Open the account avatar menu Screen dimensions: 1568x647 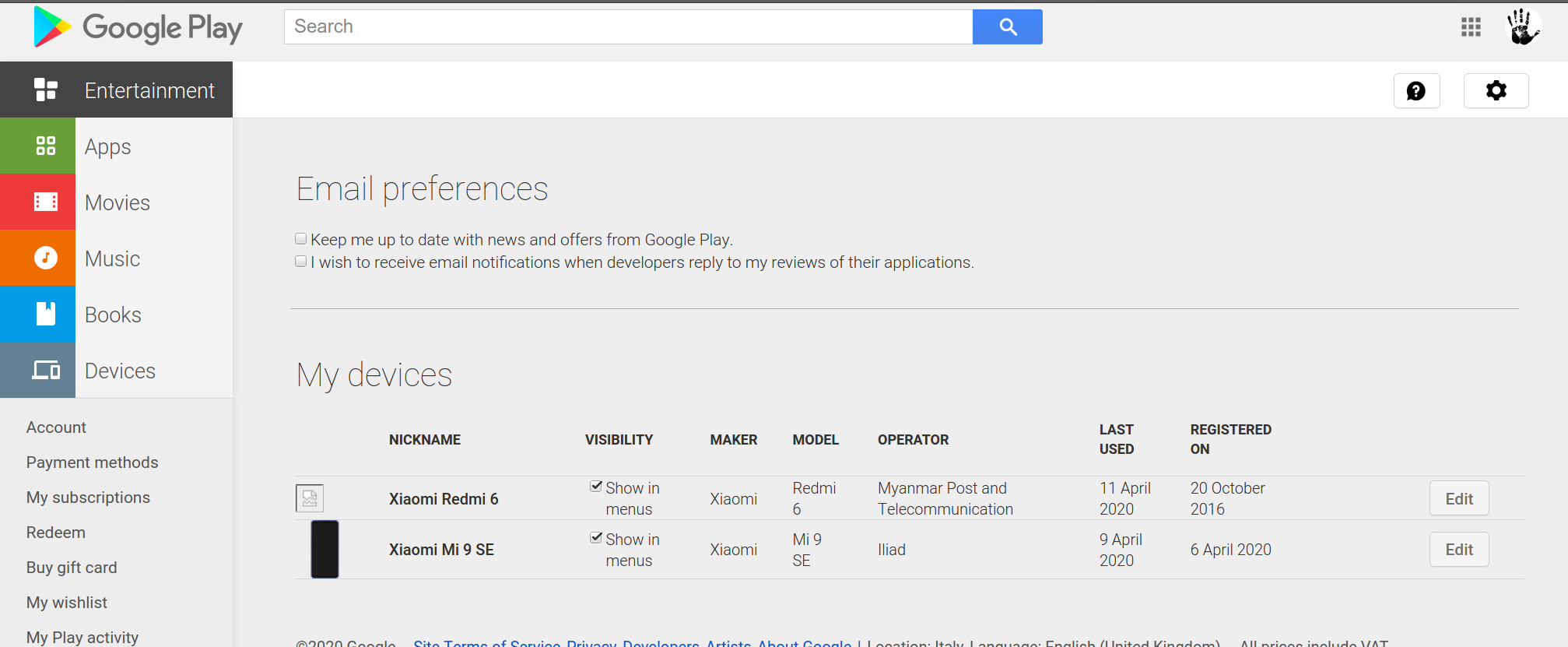(1523, 27)
